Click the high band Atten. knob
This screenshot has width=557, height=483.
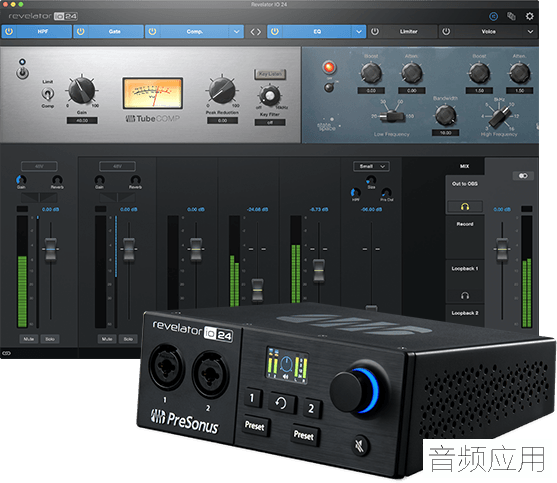coord(520,73)
